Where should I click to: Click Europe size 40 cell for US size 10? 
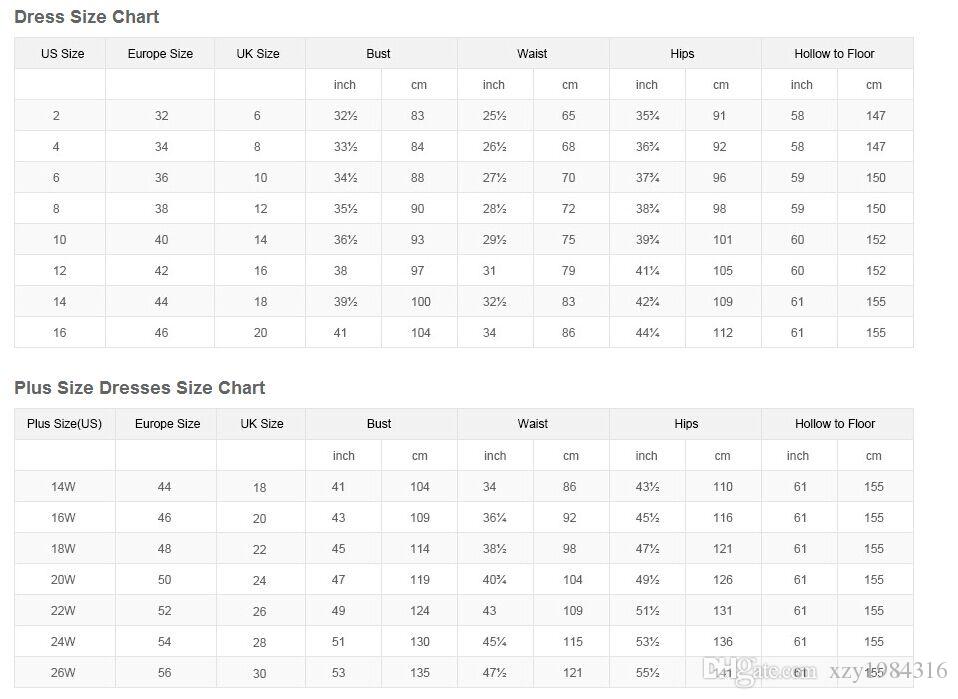click(161, 240)
